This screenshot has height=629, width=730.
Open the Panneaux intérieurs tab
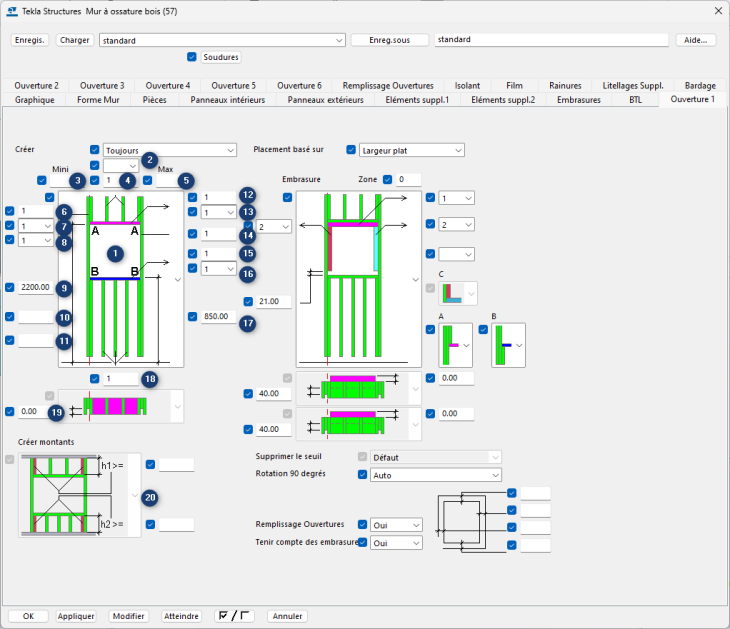(x=228, y=100)
